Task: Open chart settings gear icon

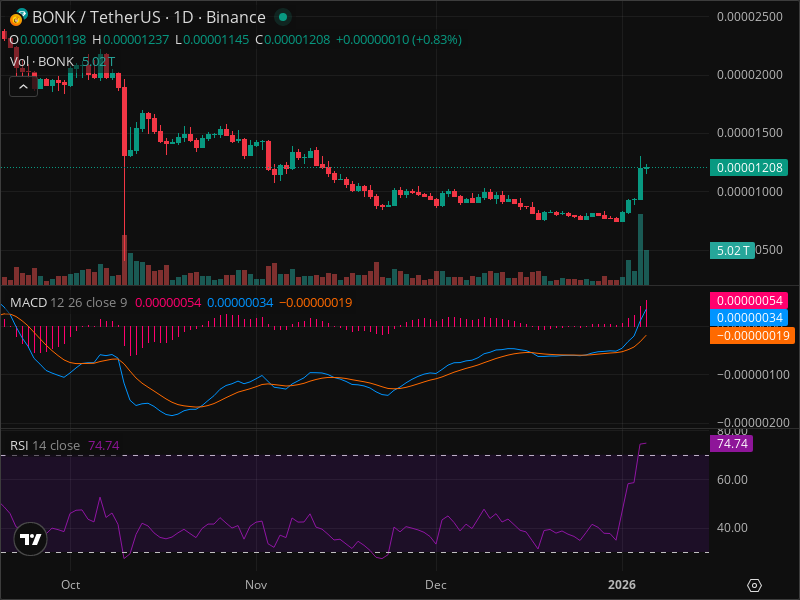Action: tap(754, 585)
